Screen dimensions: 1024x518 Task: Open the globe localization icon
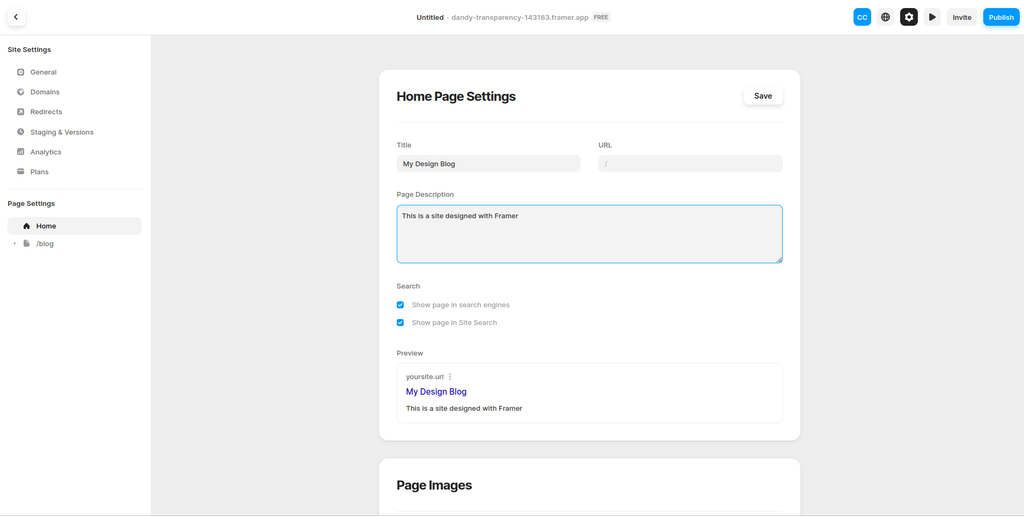click(885, 17)
